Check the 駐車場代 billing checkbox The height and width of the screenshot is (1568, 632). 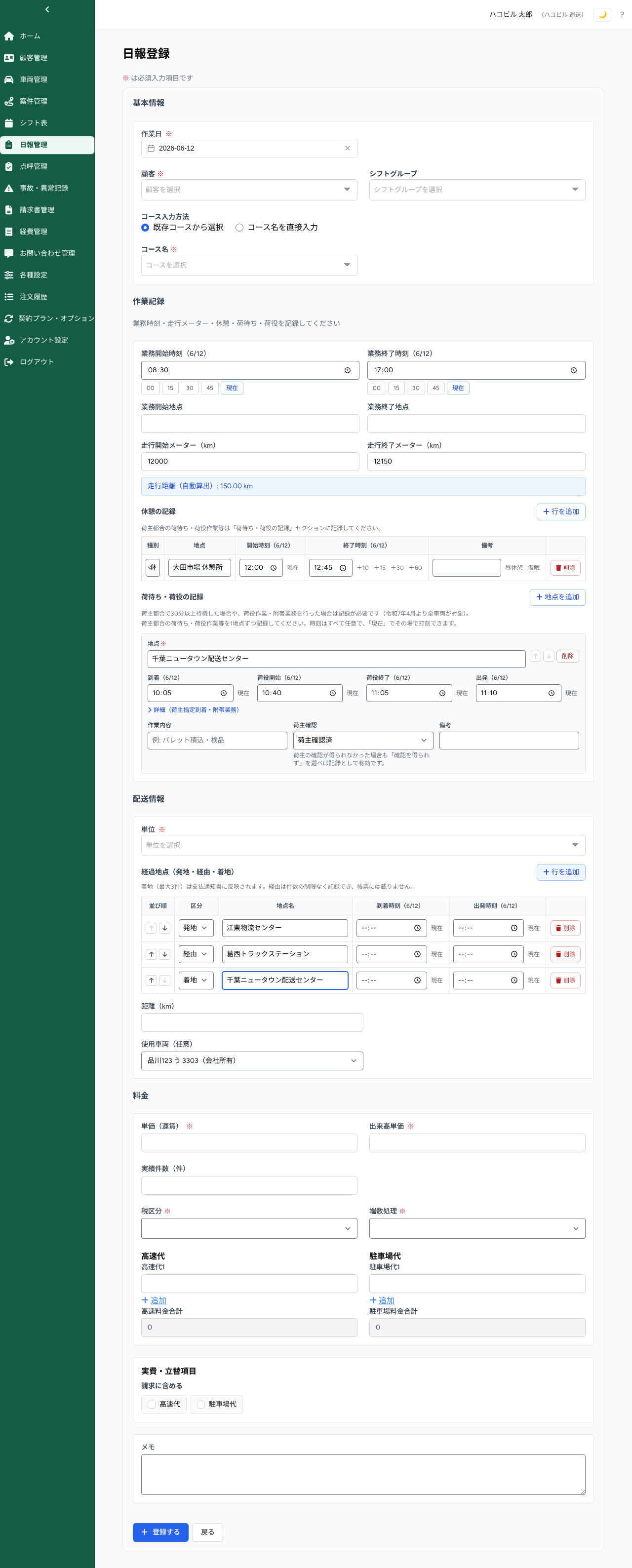pos(201,1405)
